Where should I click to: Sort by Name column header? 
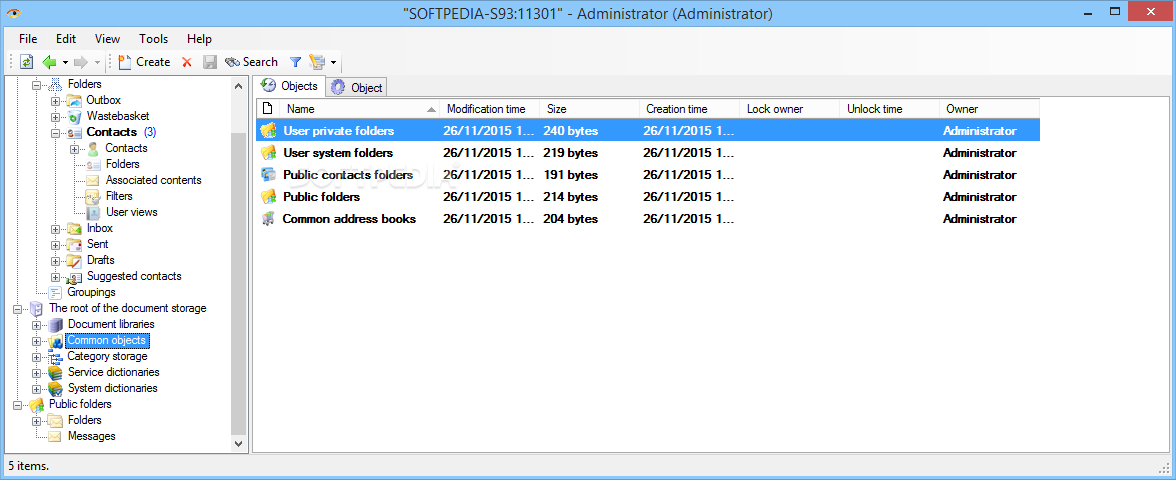coord(358,109)
